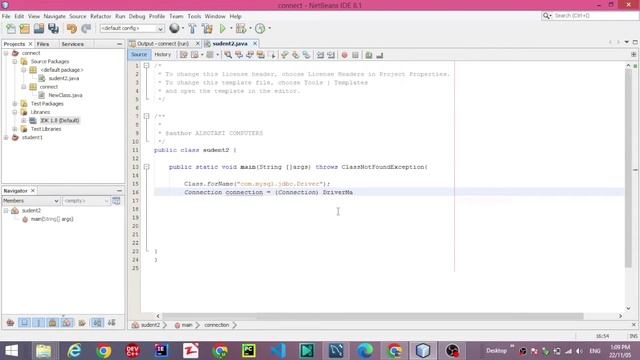Click the globe browser icon in toolbar
This screenshot has height=360, width=640.
click(x=174, y=28)
